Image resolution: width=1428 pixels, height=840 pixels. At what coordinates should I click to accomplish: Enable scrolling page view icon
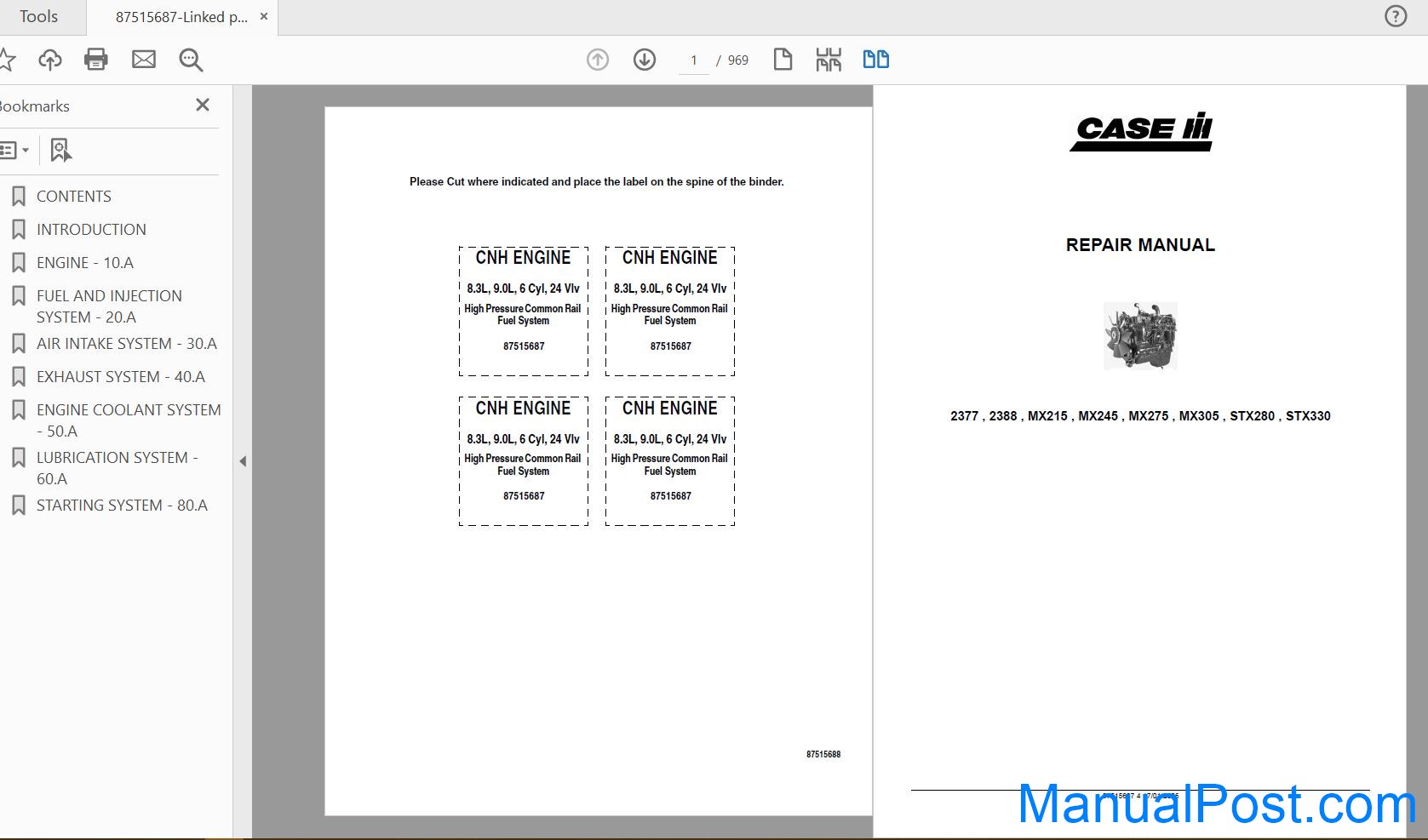pos(829,60)
